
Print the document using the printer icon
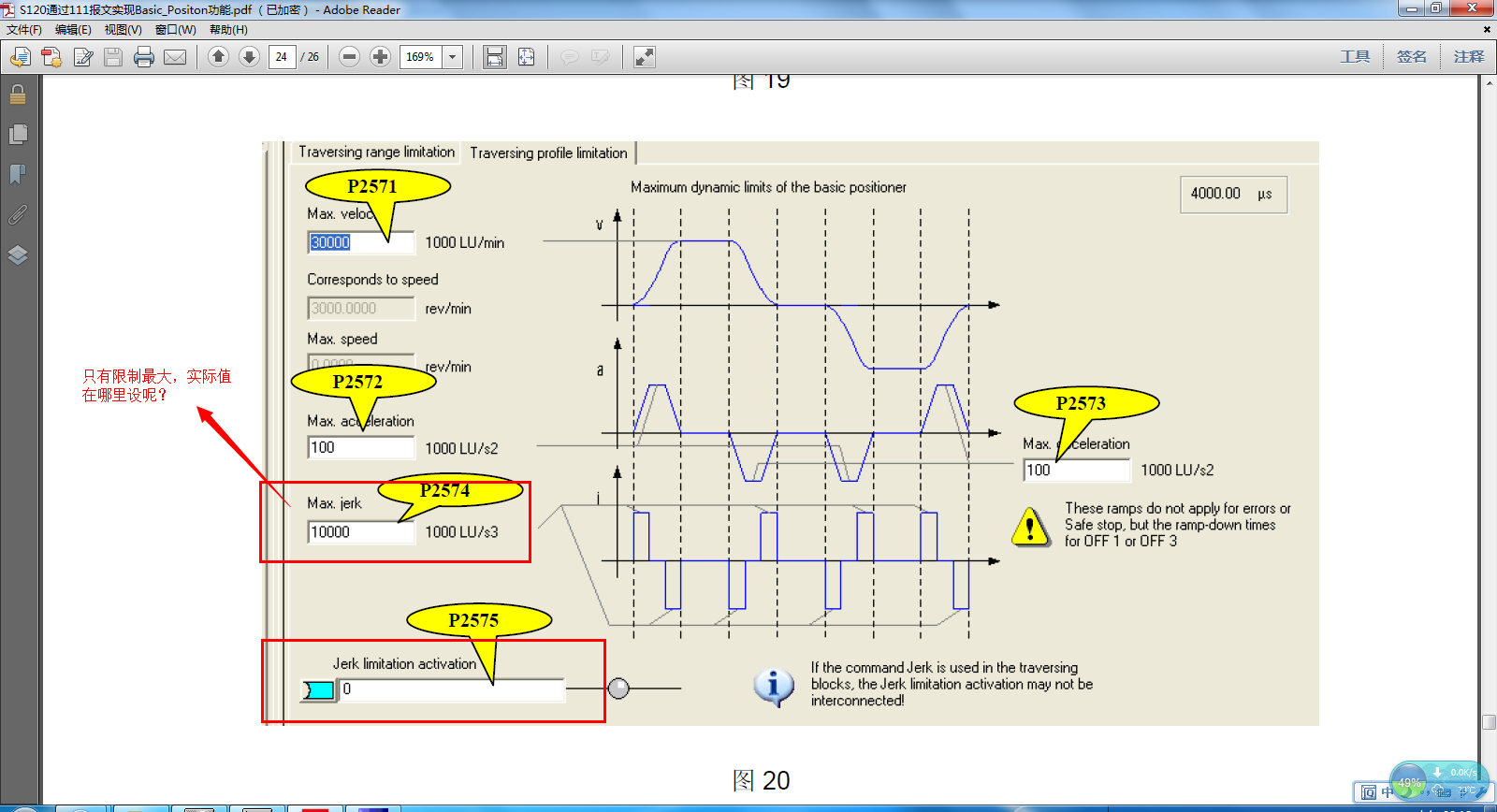(144, 57)
